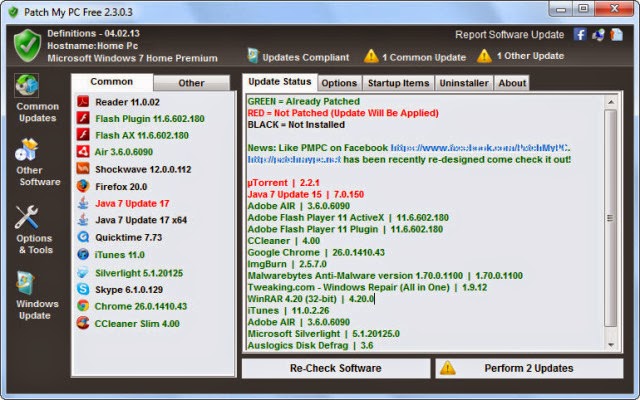
Task: Open Options & Tools wrench icon
Action: [27, 217]
